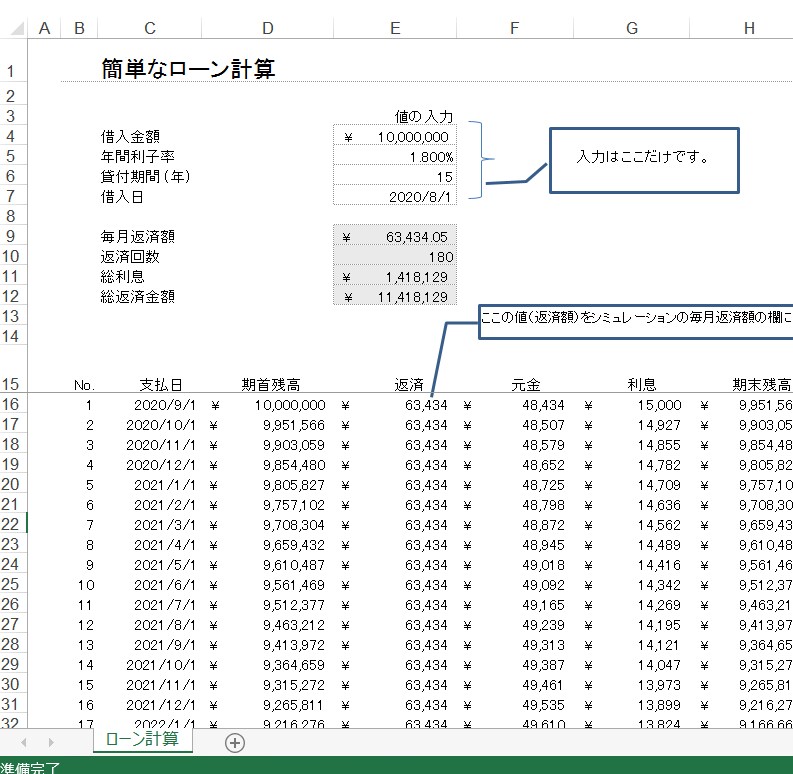Click the loan amount input 10,000,000
The width and height of the screenshot is (793, 774).
click(x=395, y=137)
